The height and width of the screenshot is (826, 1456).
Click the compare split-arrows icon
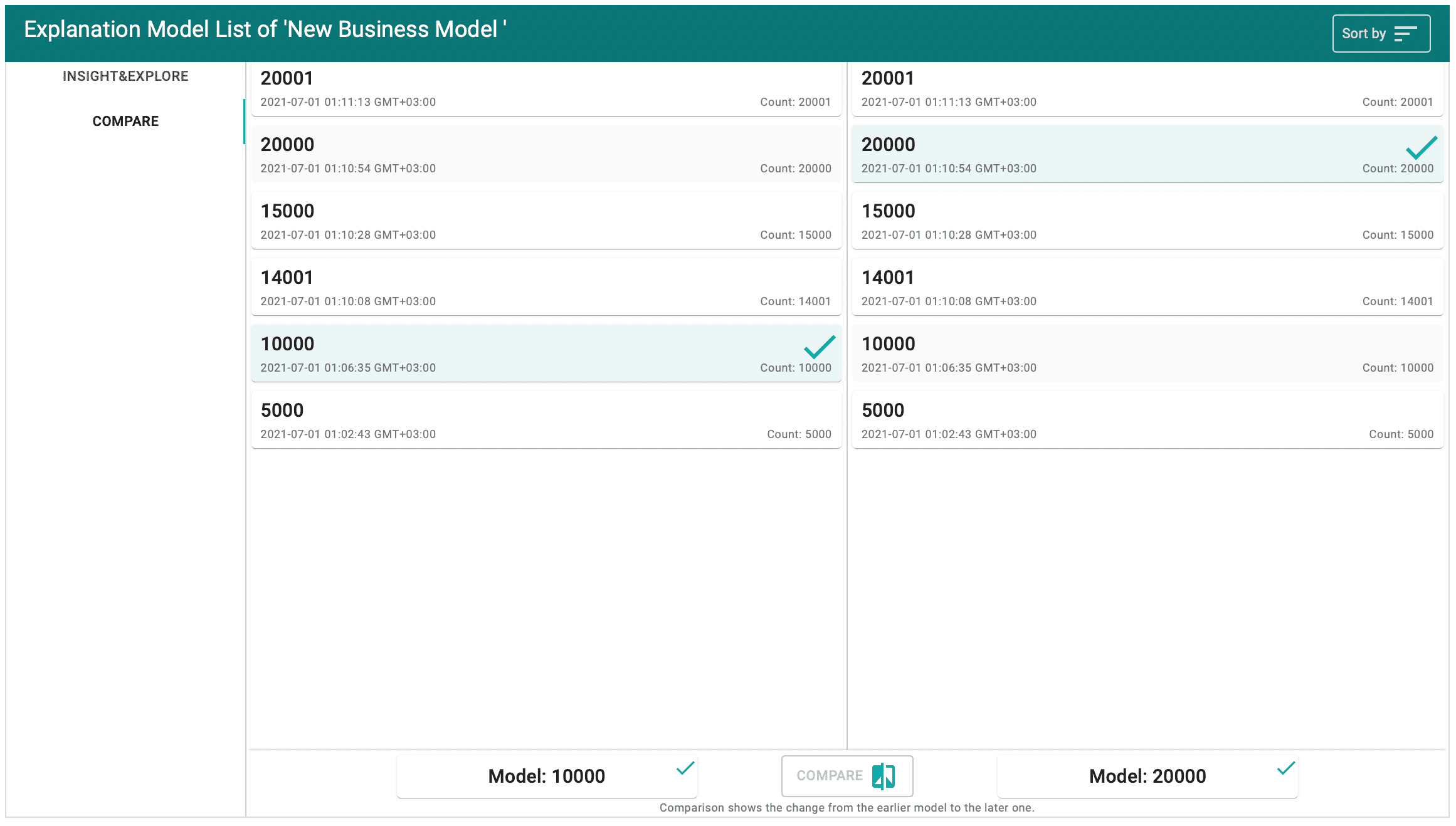click(x=884, y=776)
